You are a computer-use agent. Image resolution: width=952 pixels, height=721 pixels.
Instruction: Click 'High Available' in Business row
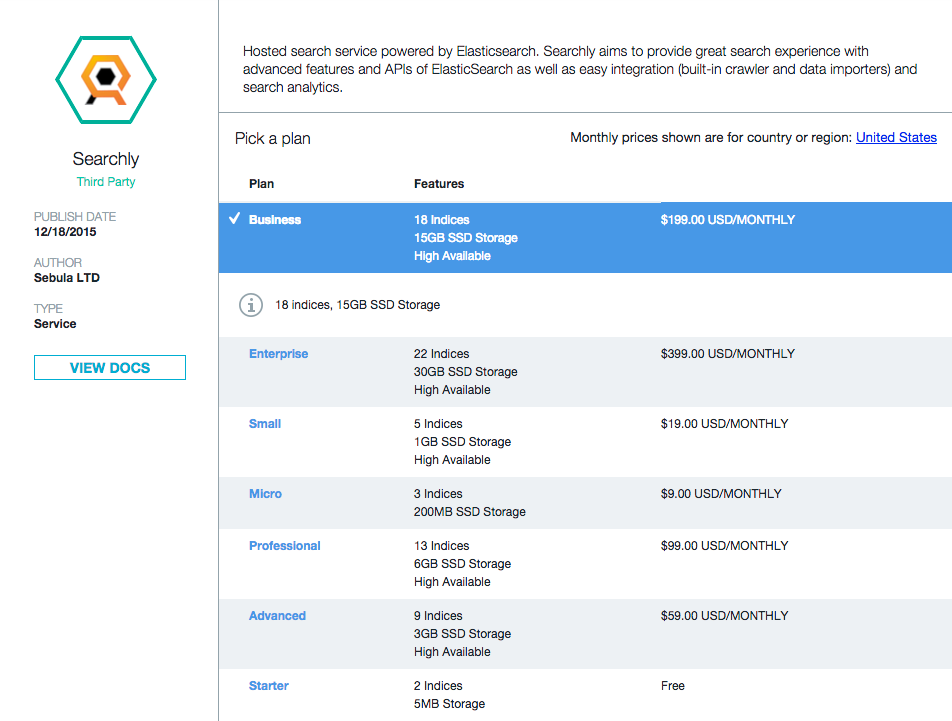(x=452, y=256)
